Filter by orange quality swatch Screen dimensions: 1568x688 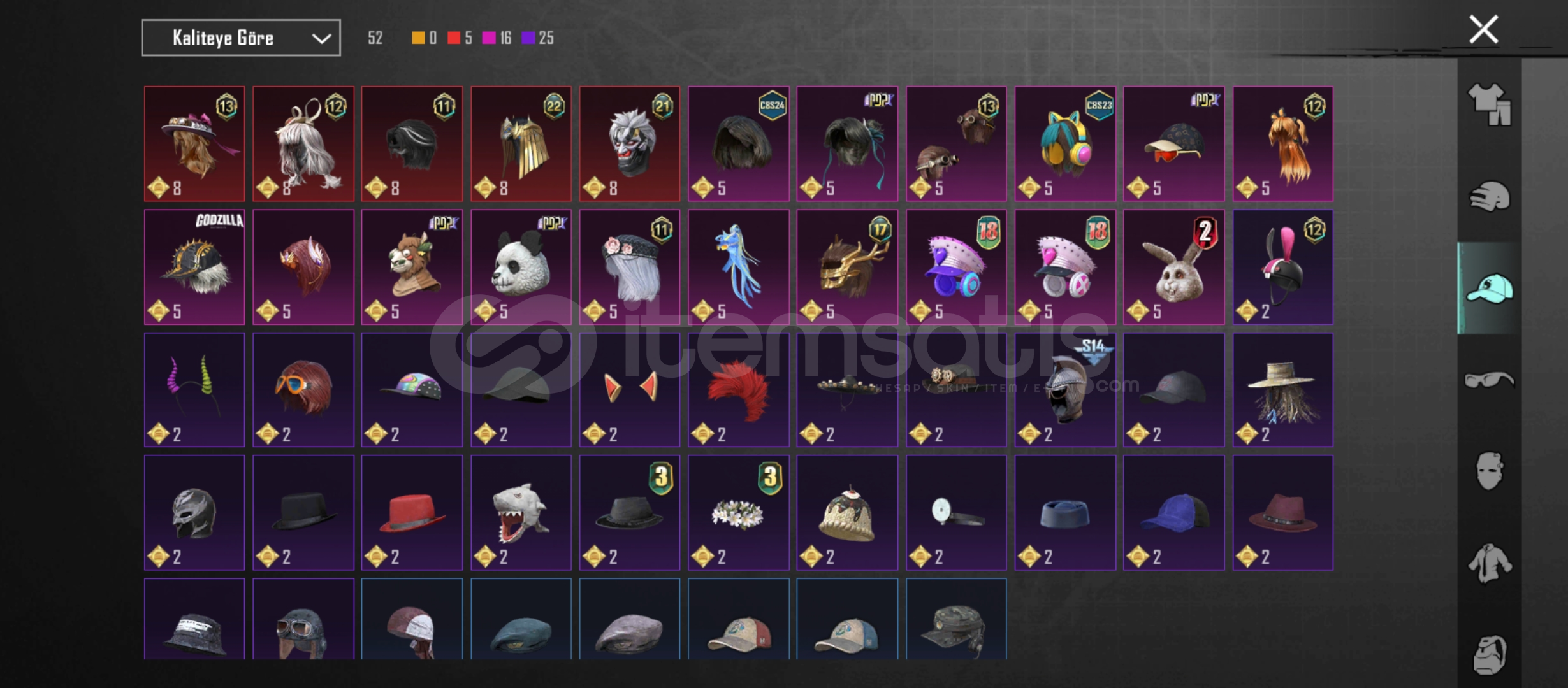pyautogui.click(x=425, y=38)
